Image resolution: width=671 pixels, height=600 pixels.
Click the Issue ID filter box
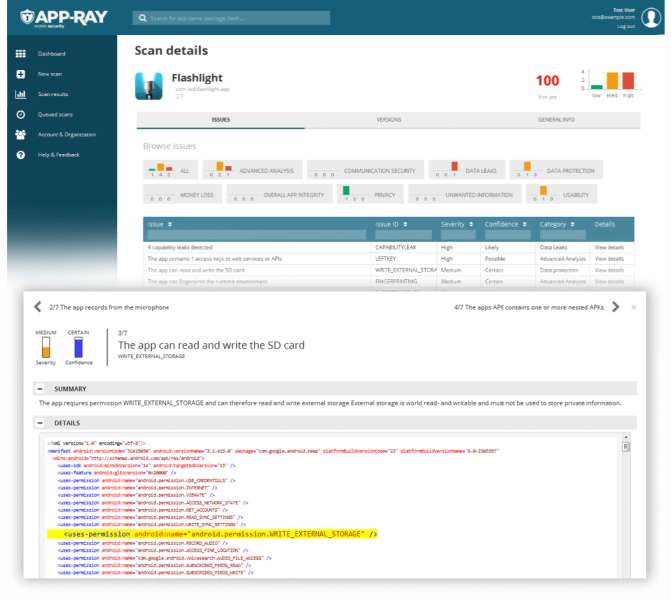(404, 235)
